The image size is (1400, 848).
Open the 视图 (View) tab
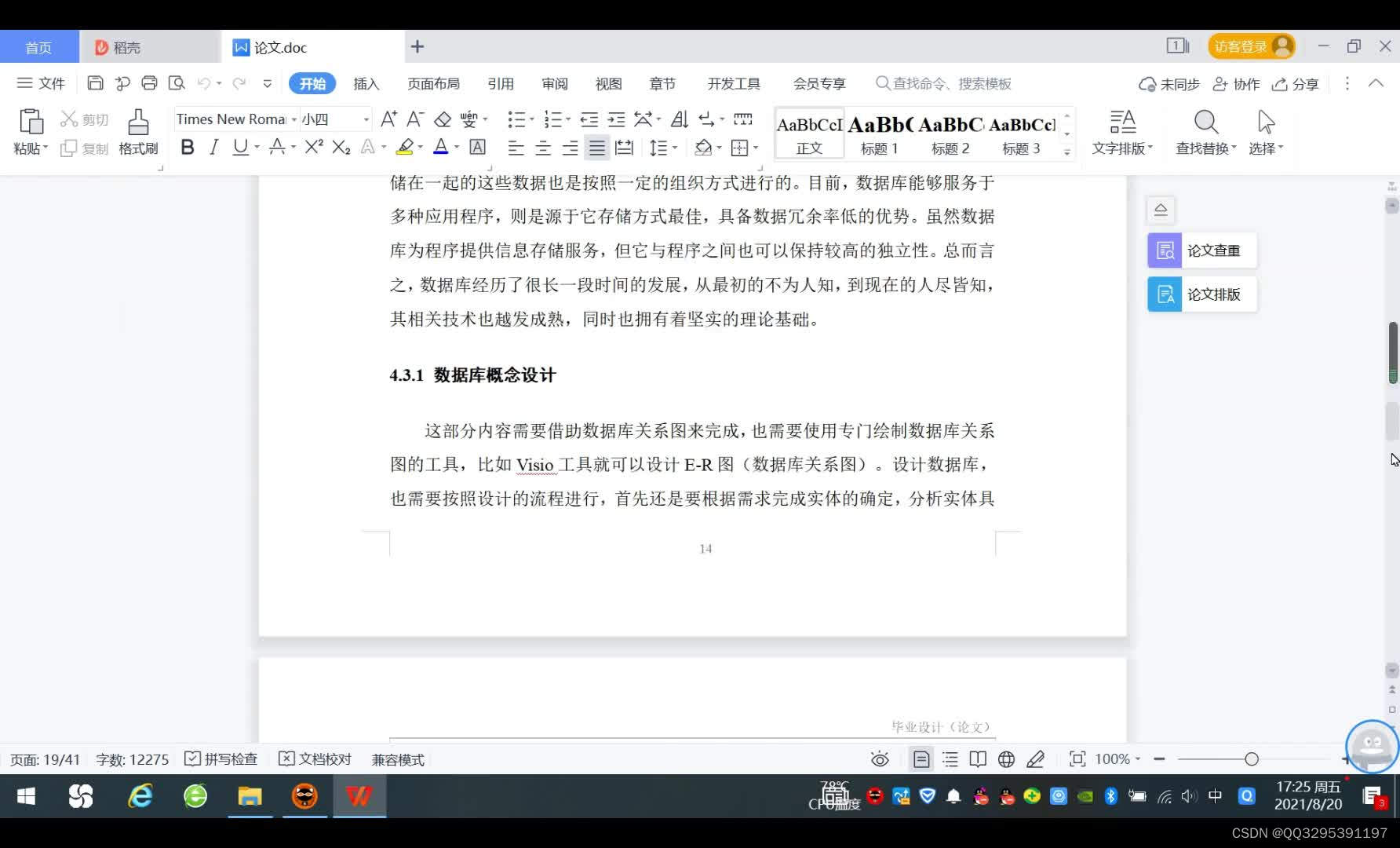tap(608, 84)
